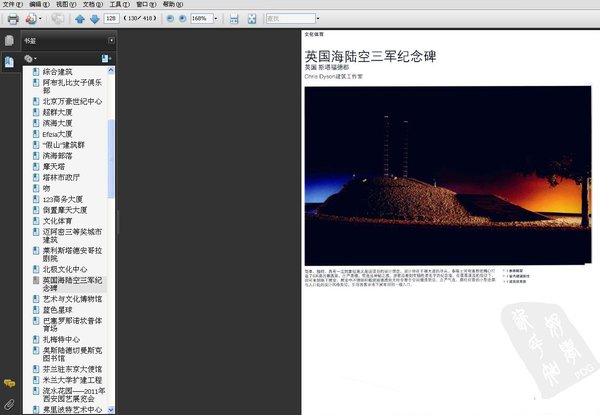Select the 超群大厦 bookmark

(57, 112)
